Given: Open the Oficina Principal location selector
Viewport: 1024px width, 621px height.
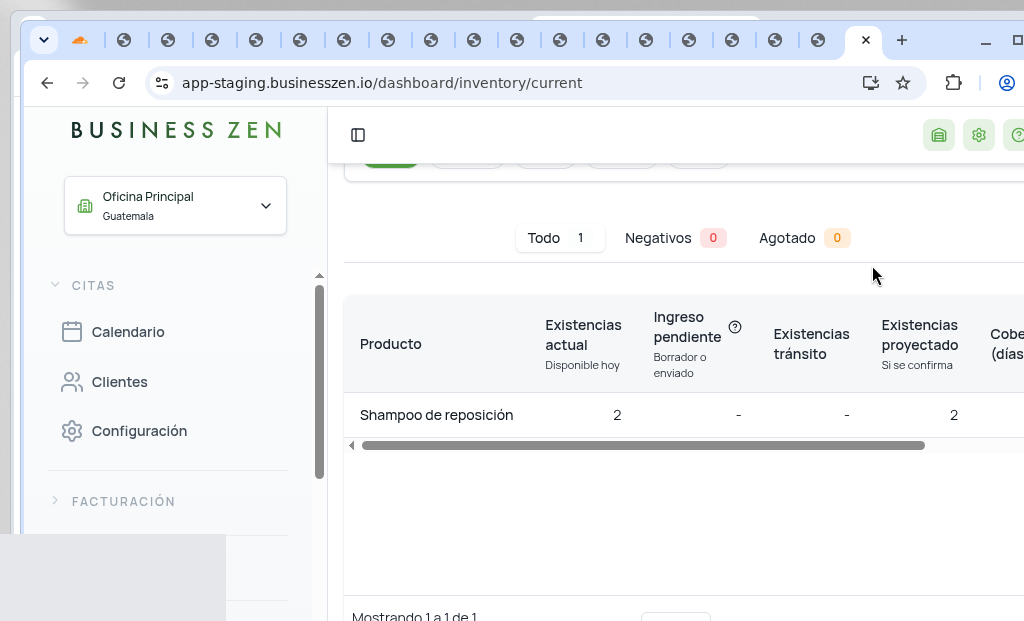Looking at the screenshot, I should click(175, 206).
